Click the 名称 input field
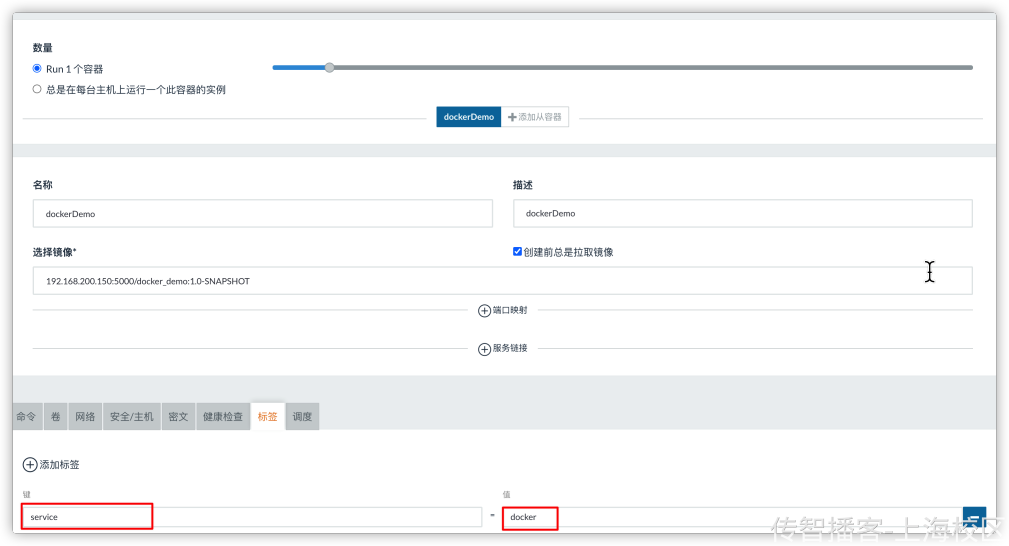1009x546 pixels. pos(263,214)
